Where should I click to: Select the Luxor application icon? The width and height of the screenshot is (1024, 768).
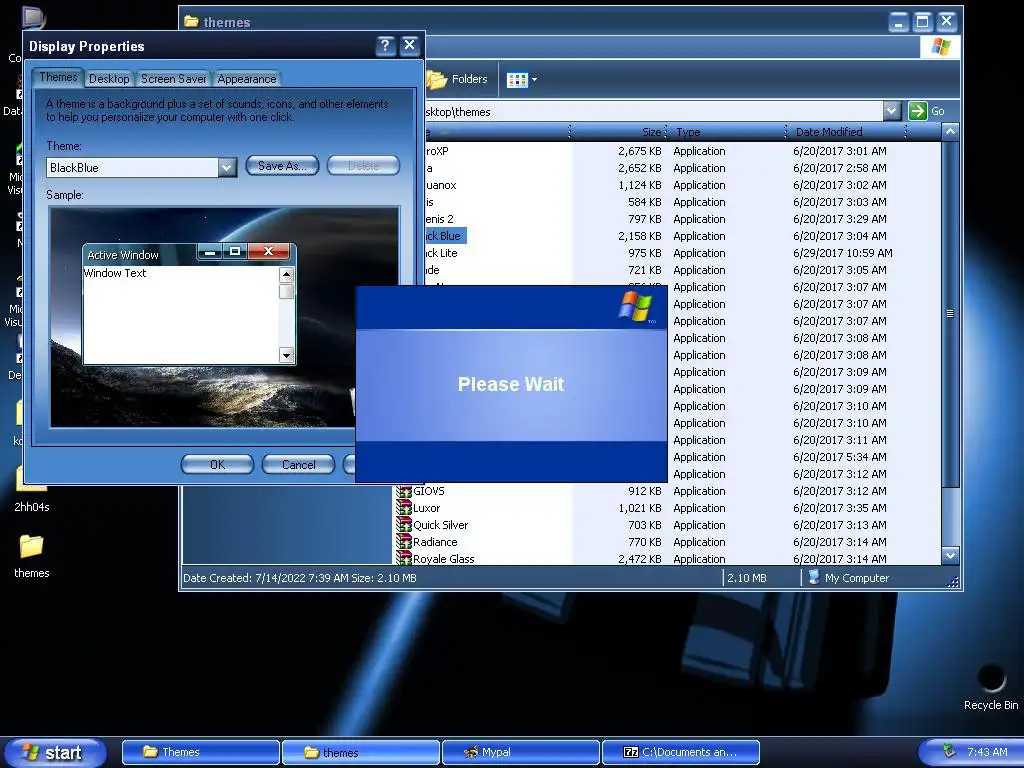click(404, 508)
